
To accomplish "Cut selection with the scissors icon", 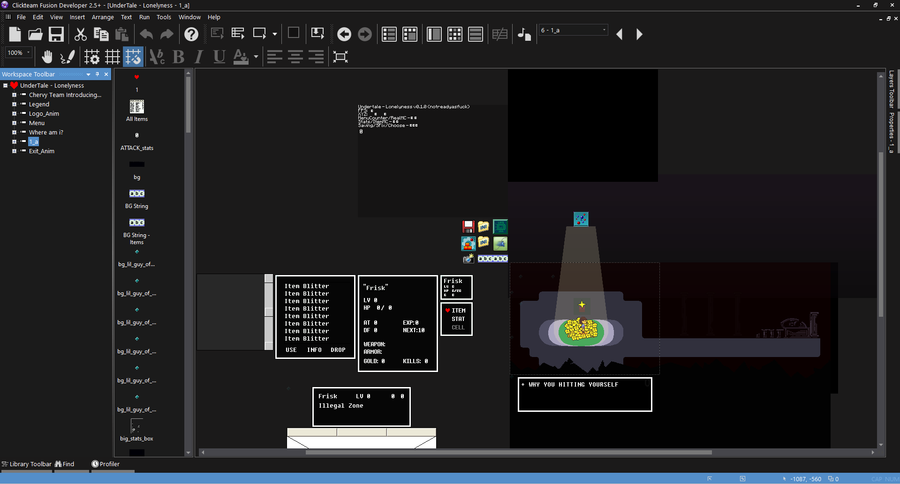I will pos(80,34).
